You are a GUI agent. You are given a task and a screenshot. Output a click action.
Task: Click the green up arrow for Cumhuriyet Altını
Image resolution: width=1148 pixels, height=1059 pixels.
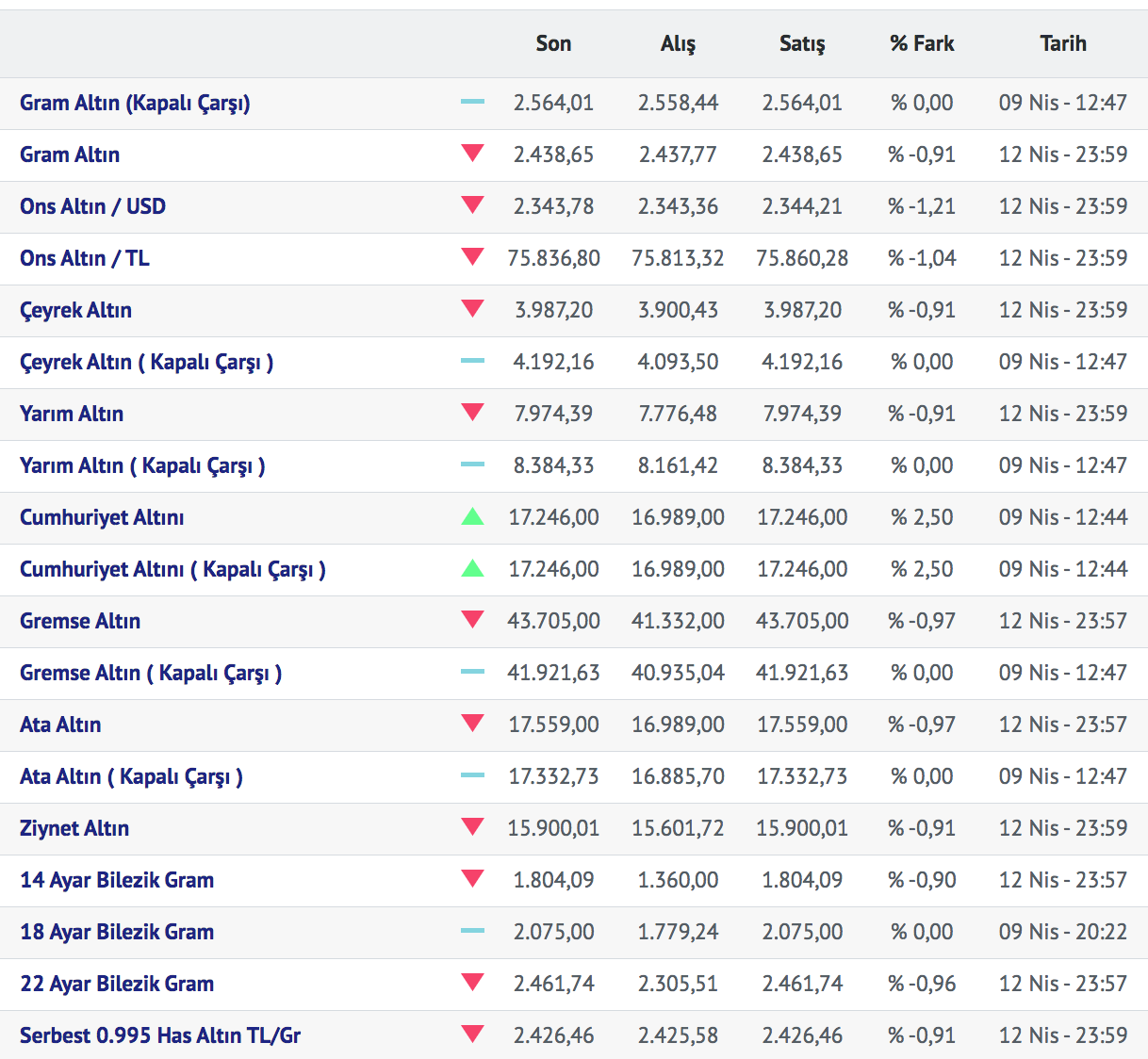click(472, 516)
